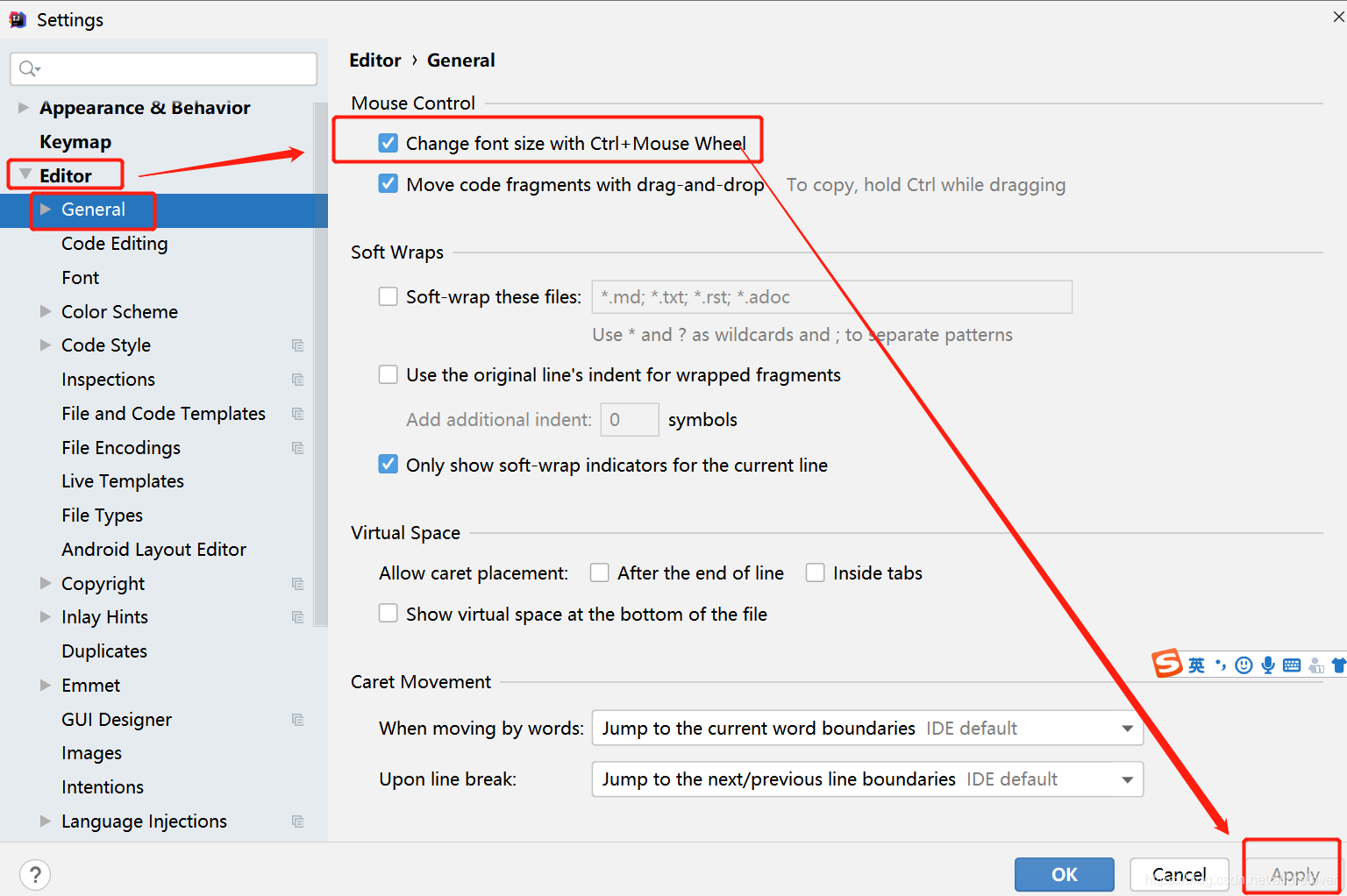Image resolution: width=1347 pixels, height=896 pixels.
Task: Disable Change font size with Ctrl+Mouse Wheel
Action: (x=388, y=143)
